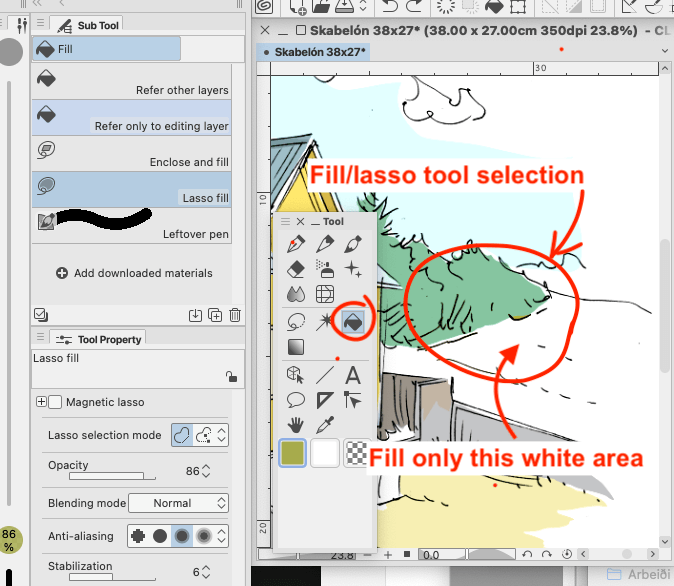
Task: Select the Liquify tool
Action: tap(325, 295)
